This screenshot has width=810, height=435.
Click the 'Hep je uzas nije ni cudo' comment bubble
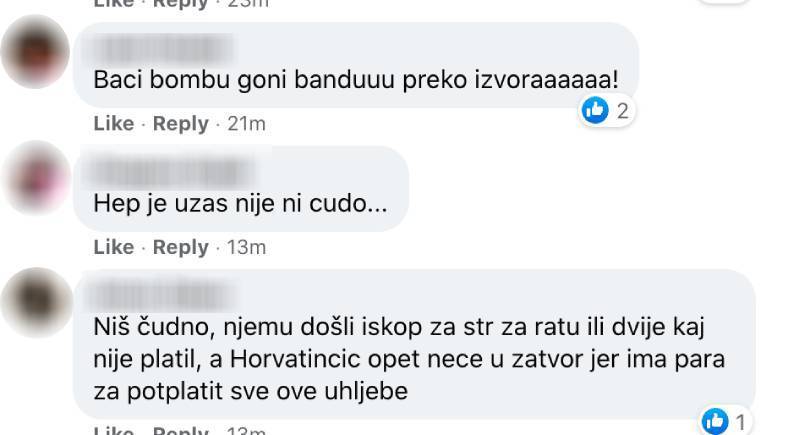point(241,189)
